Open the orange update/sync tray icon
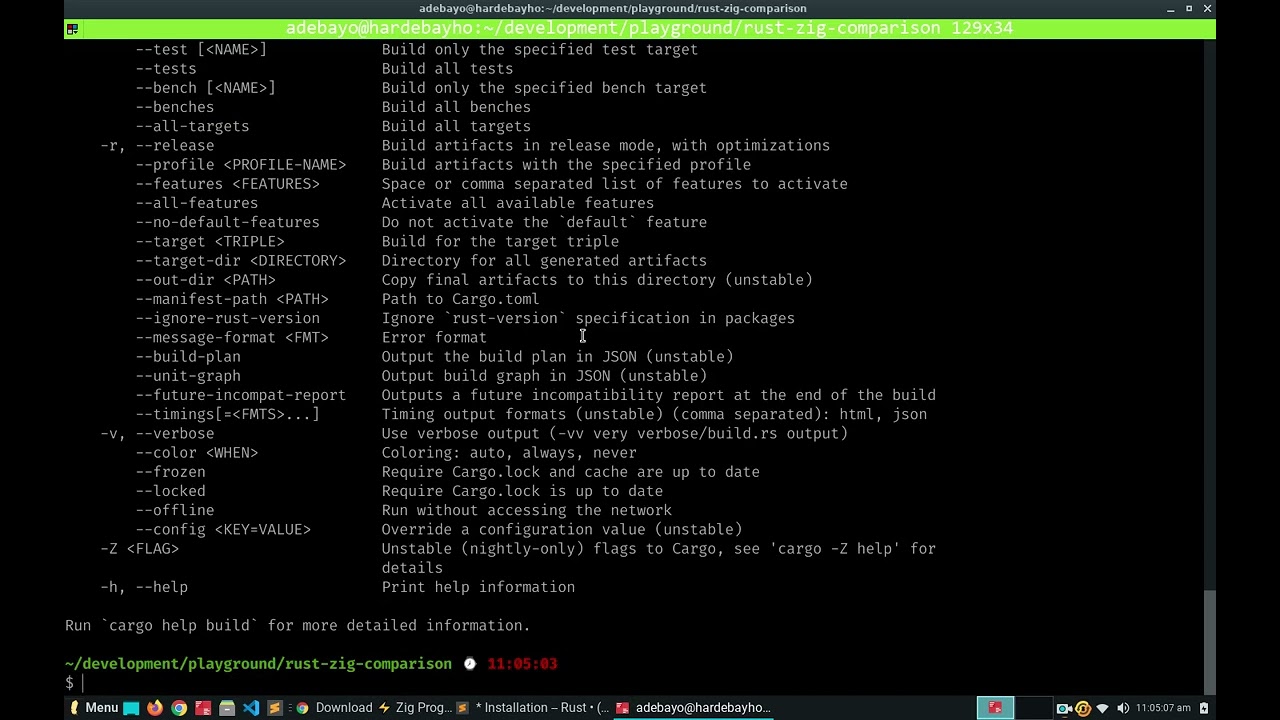The height and width of the screenshot is (720, 1280). coord(1083,708)
